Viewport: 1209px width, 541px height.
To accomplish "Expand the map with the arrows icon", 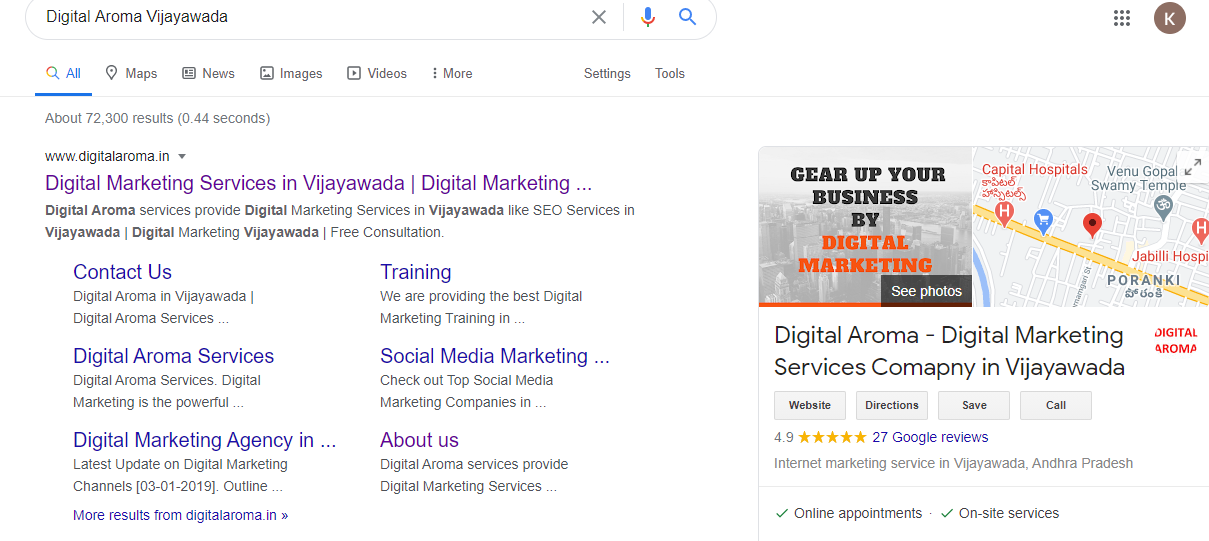I will 1191,166.
